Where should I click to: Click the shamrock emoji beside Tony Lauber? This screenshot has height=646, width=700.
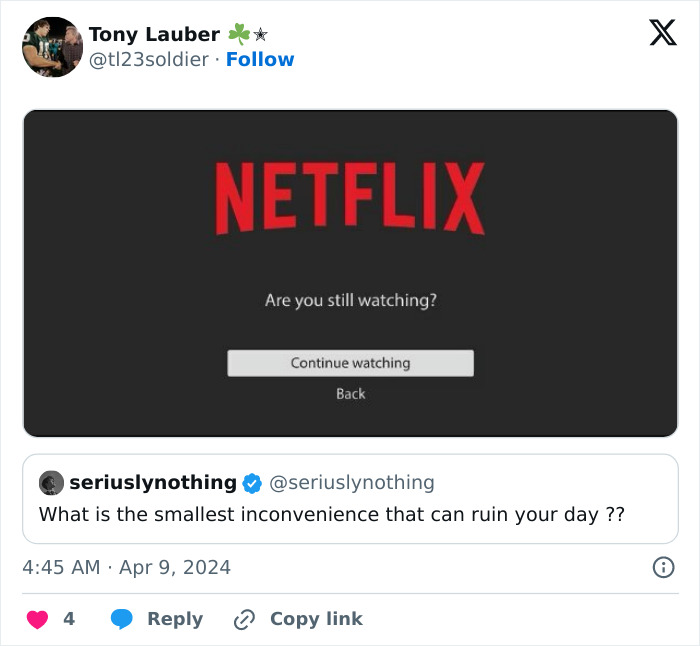pos(239,34)
